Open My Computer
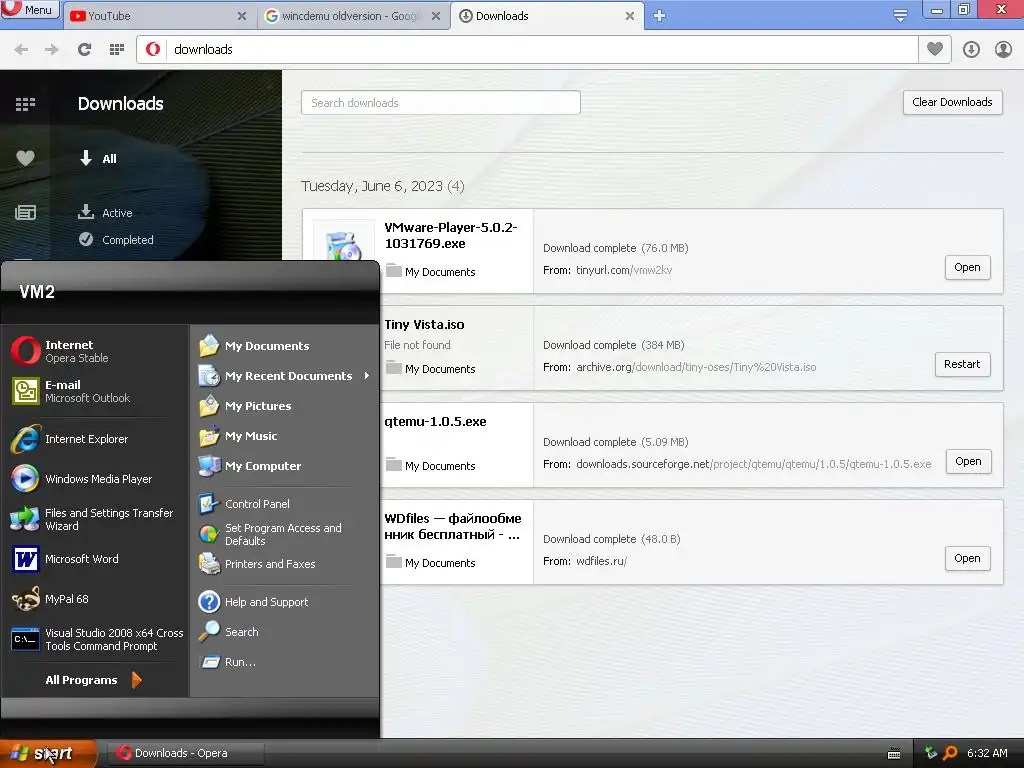 (x=284, y=466)
